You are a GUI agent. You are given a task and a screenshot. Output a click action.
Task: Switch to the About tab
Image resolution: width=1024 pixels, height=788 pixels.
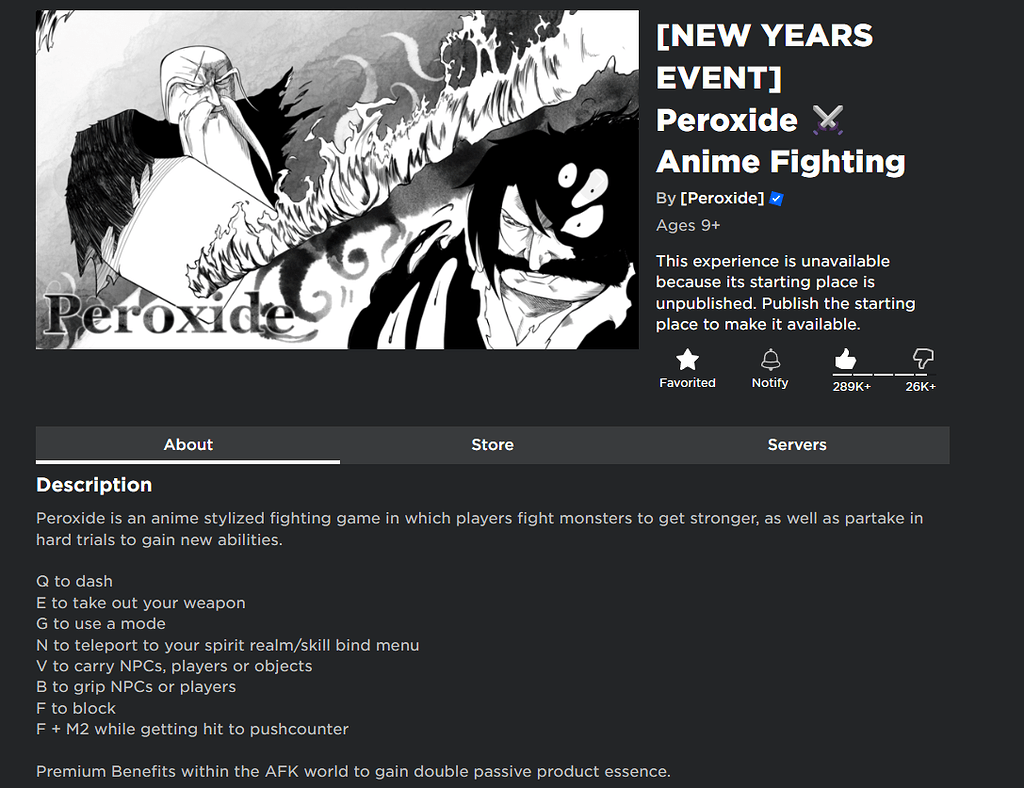pos(188,445)
